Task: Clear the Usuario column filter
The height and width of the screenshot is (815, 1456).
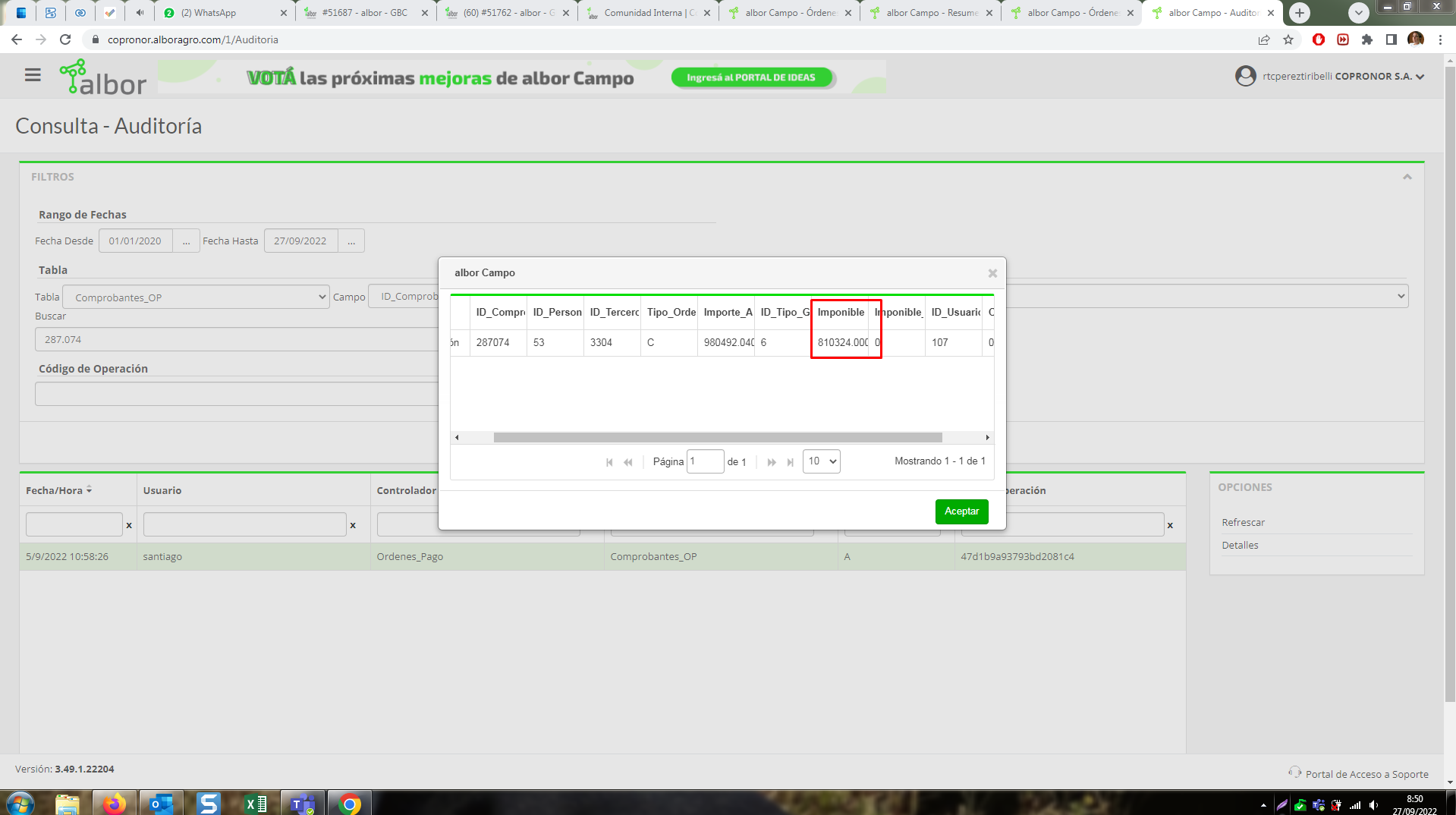Action: pos(353,525)
